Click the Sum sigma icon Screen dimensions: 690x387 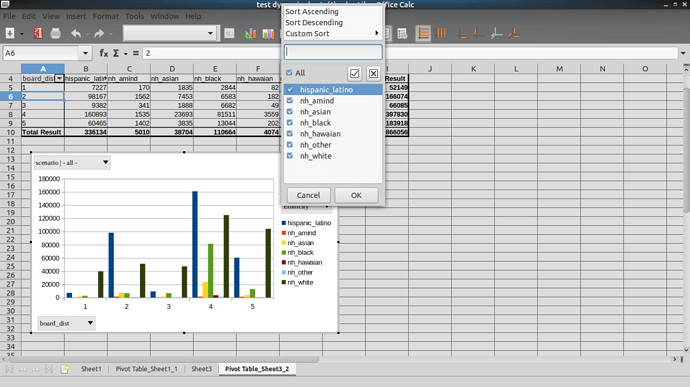tap(116, 53)
